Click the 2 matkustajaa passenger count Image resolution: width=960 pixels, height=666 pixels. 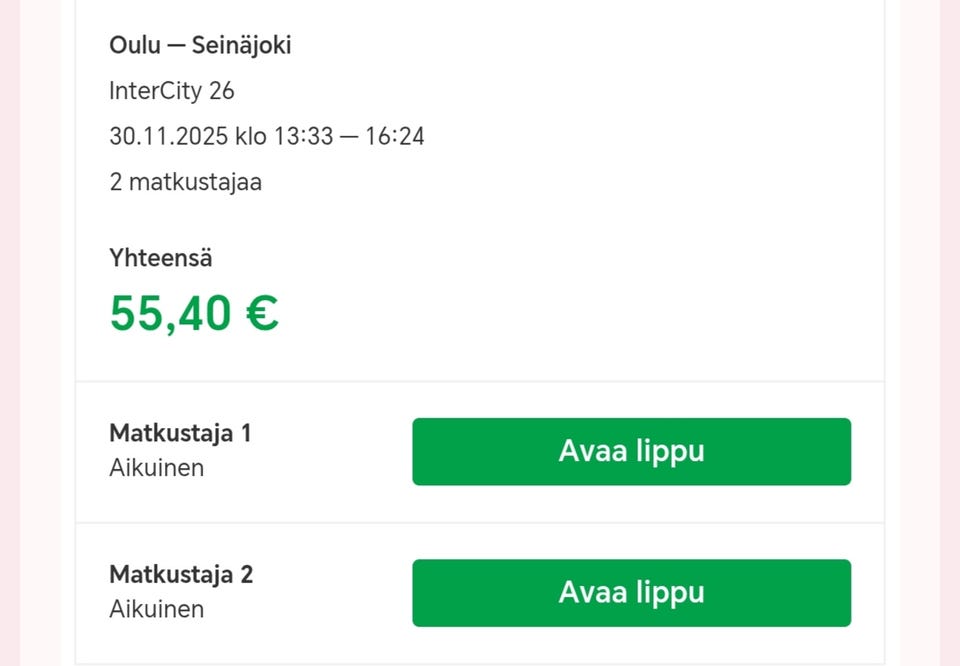click(x=185, y=182)
